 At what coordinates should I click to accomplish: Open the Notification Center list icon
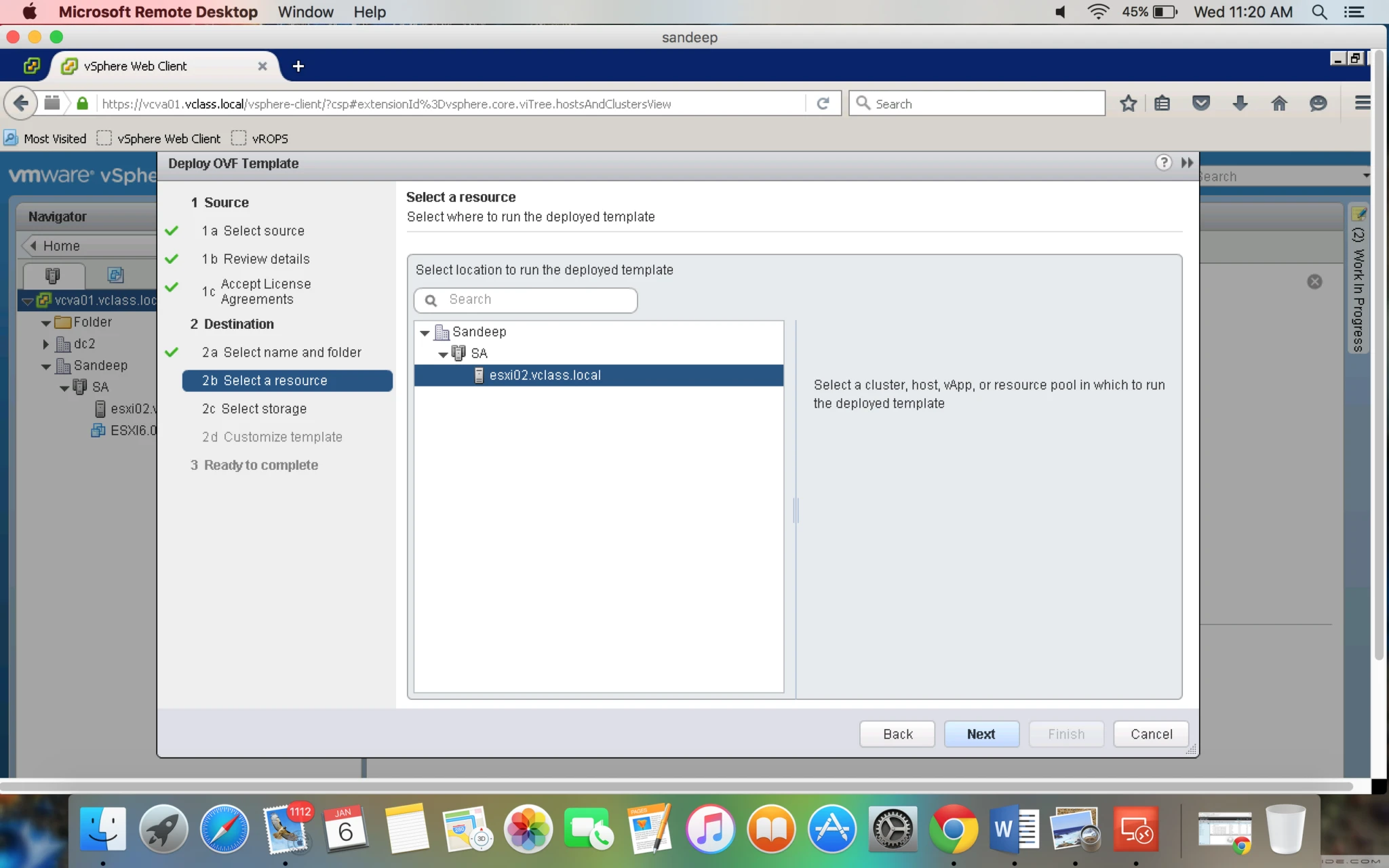1354,12
